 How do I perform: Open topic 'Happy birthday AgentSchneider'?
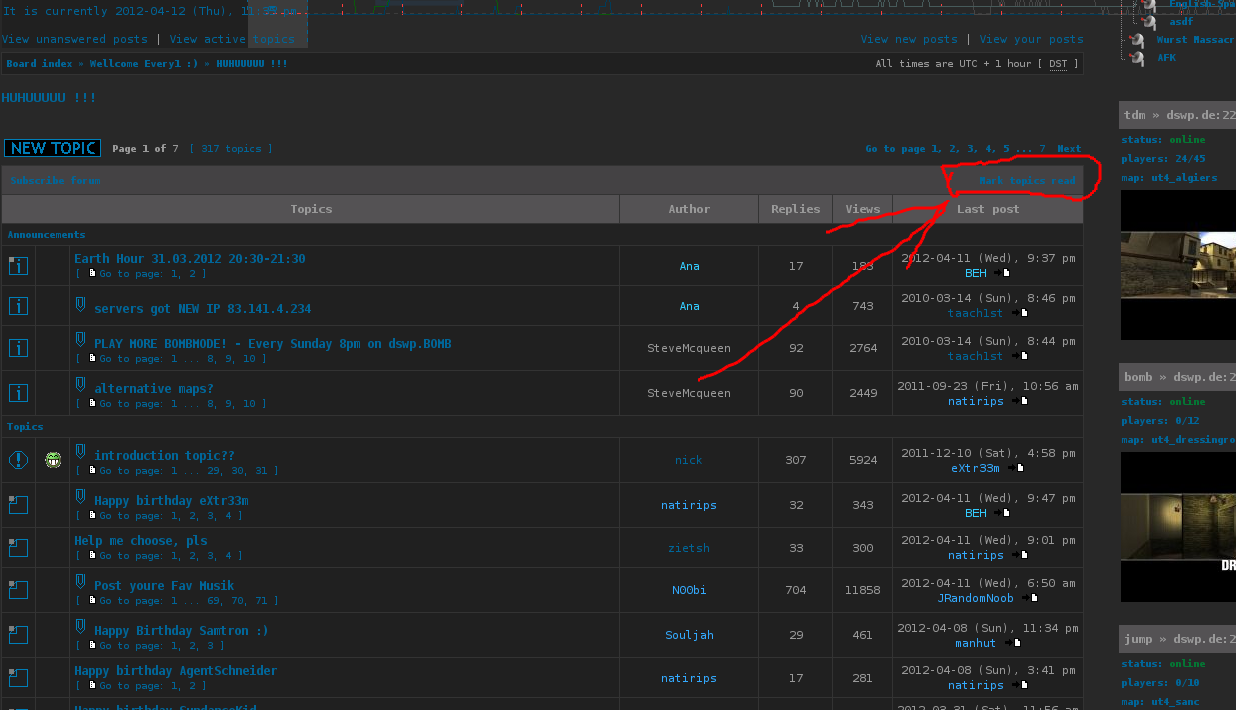(175, 670)
